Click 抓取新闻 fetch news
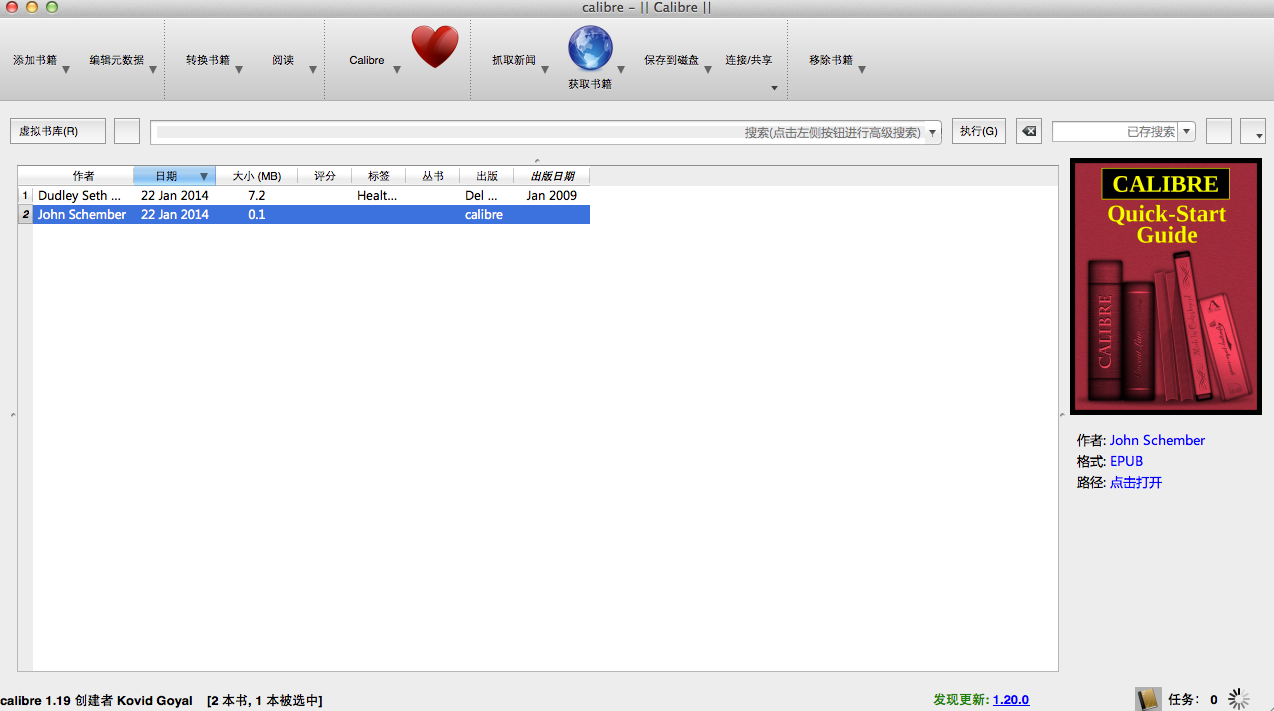 [514, 60]
